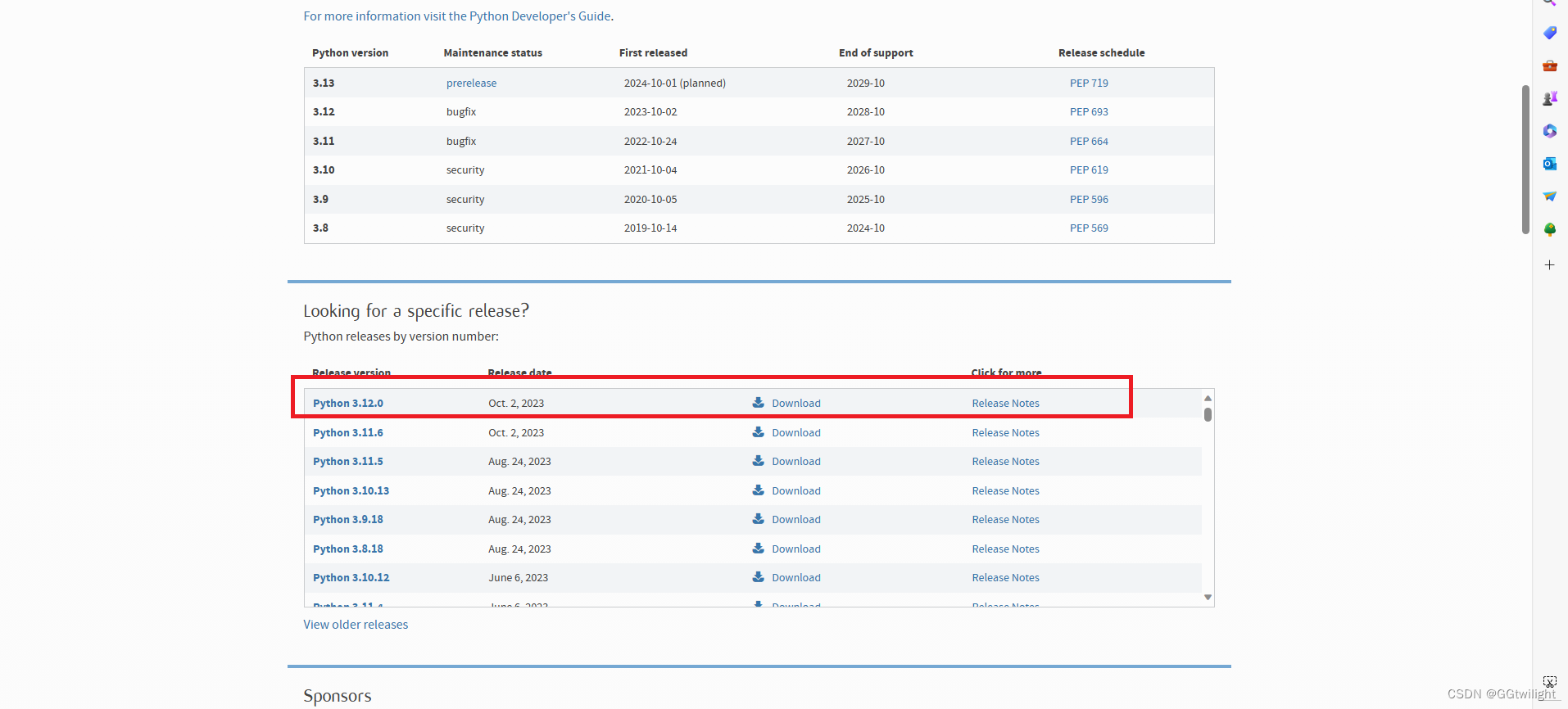Open the PEP 719 release schedule link
This screenshot has width=1568, height=709.
(x=1089, y=84)
